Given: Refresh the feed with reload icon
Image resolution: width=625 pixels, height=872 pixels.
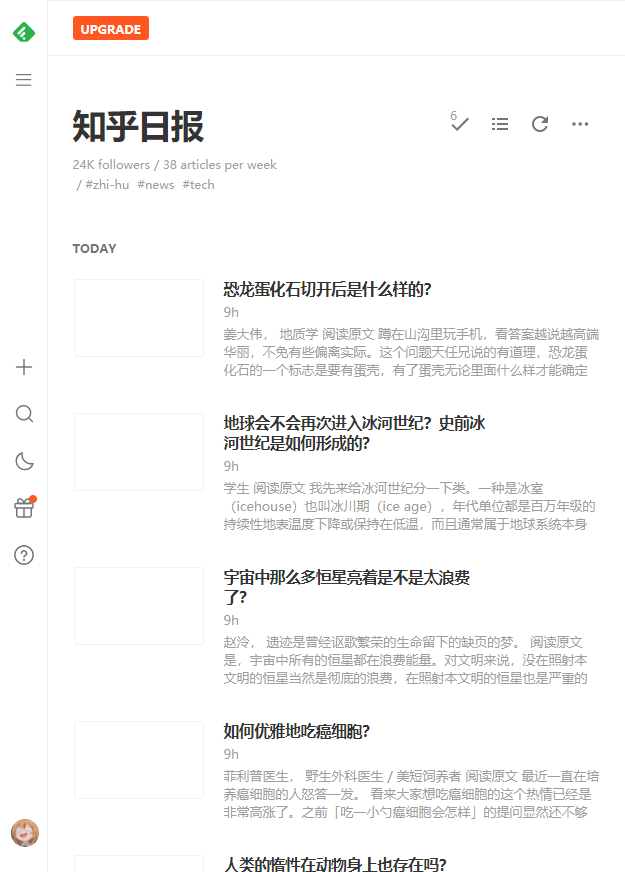Looking at the screenshot, I should pos(540,124).
